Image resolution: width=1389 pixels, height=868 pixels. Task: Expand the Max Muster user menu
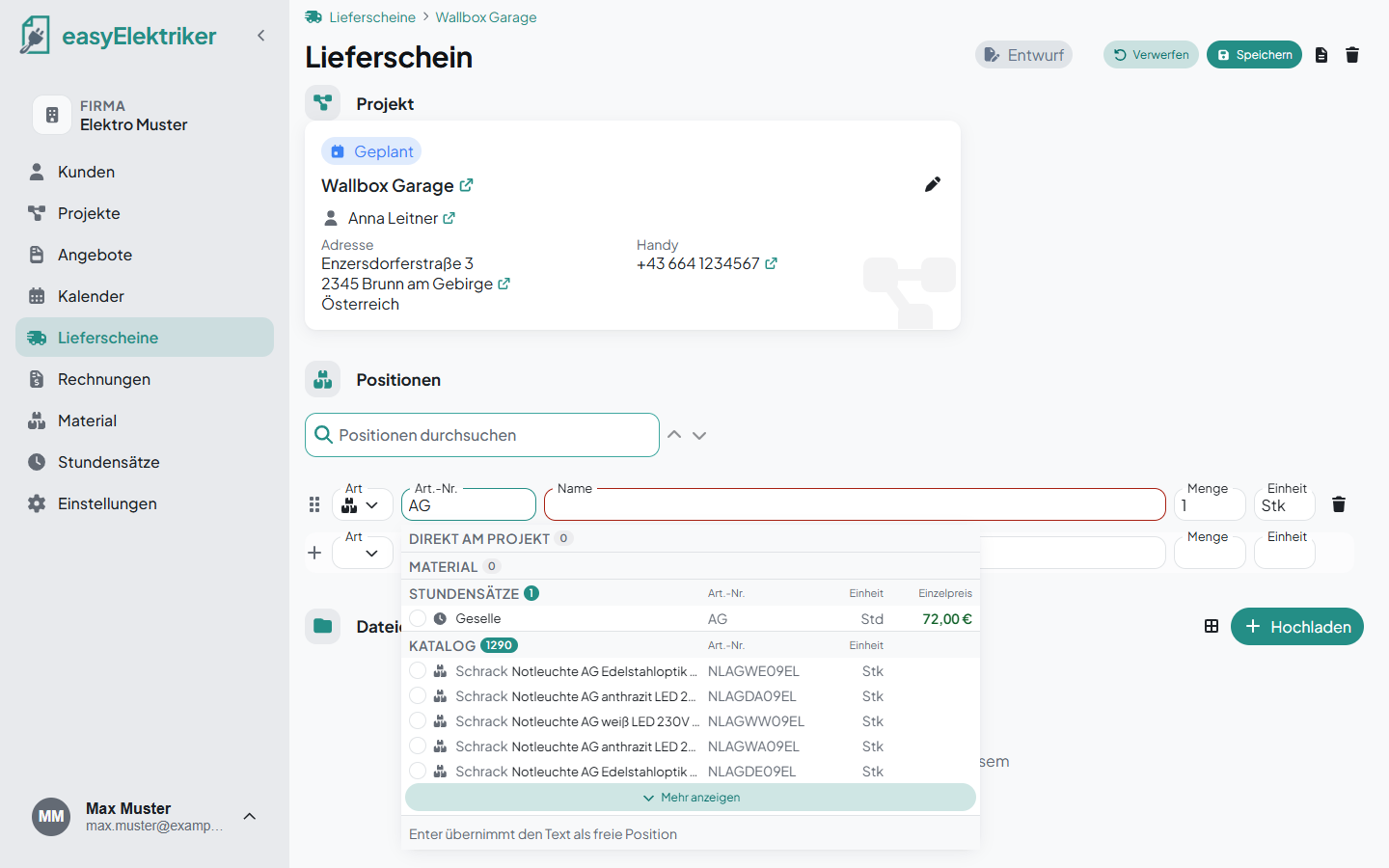[x=250, y=816]
